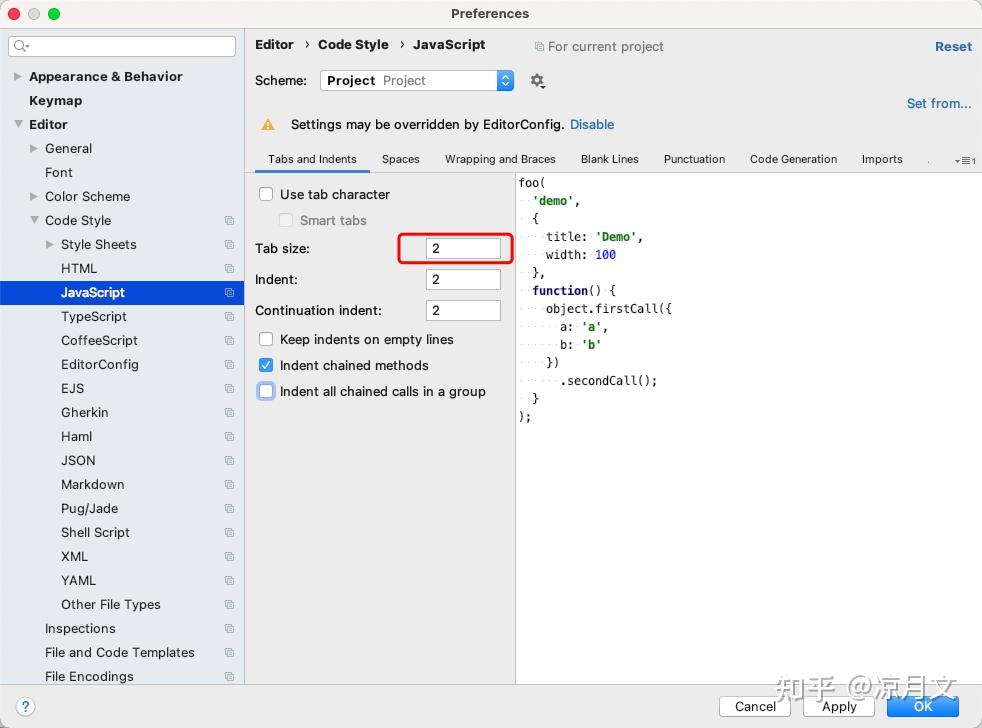The width and height of the screenshot is (982, 728).
Task: Click the project-level icon beside Haml row
Action: (x=229, y=437)
